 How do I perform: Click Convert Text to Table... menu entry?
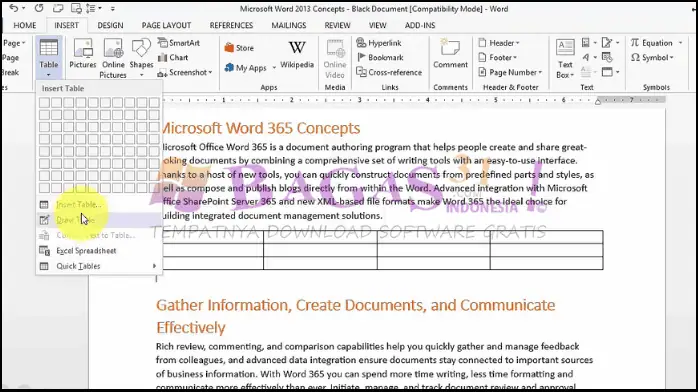tap(99, 235)
